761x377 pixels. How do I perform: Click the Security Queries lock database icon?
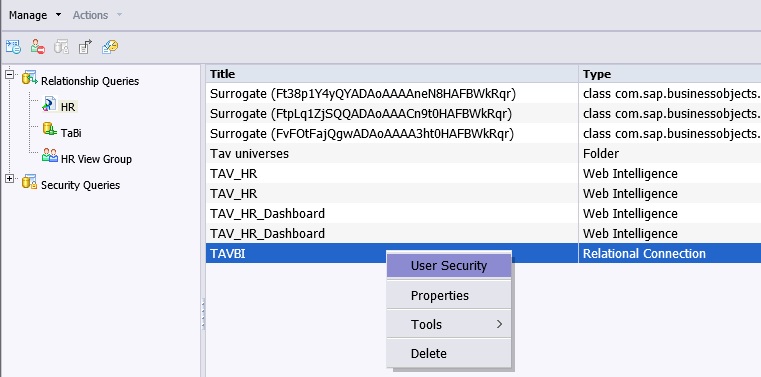[30, 182]
